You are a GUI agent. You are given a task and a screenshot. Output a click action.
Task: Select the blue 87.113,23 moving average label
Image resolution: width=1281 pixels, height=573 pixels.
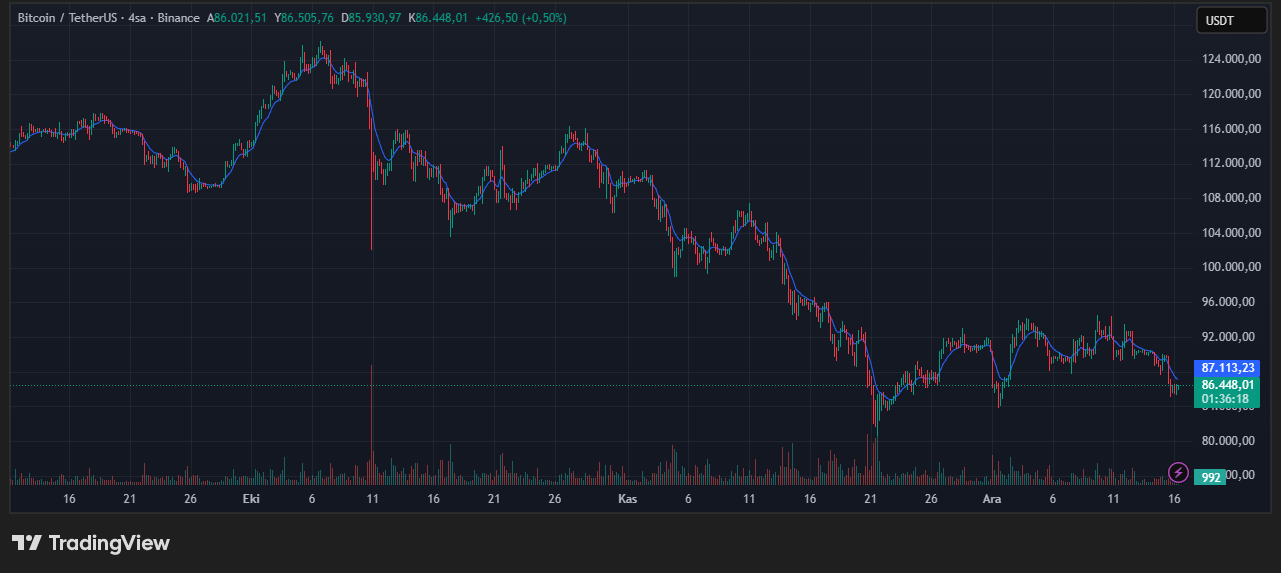pos(1229,367)
